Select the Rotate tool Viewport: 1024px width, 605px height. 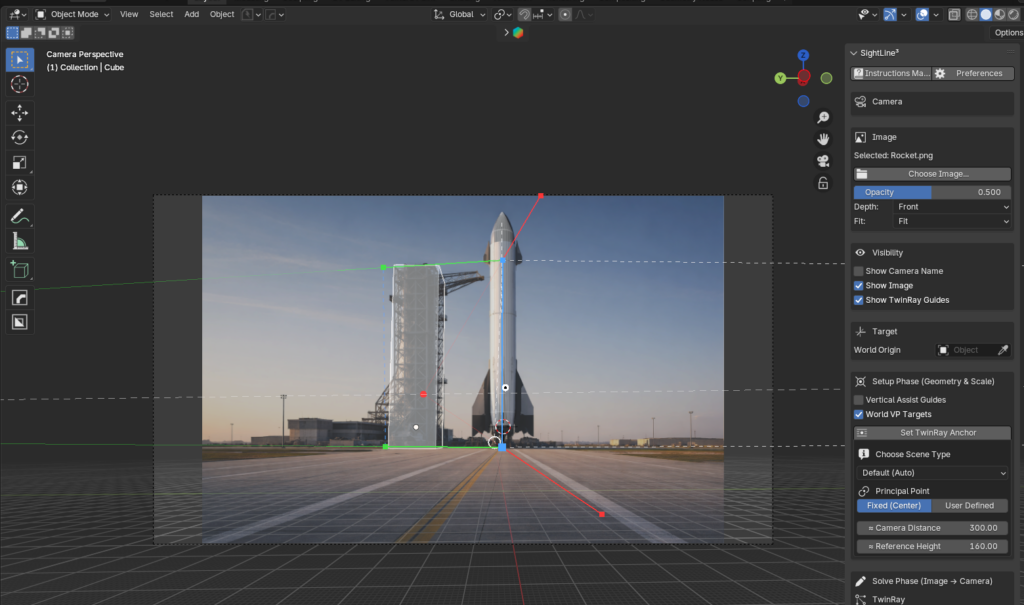point(20,137)
